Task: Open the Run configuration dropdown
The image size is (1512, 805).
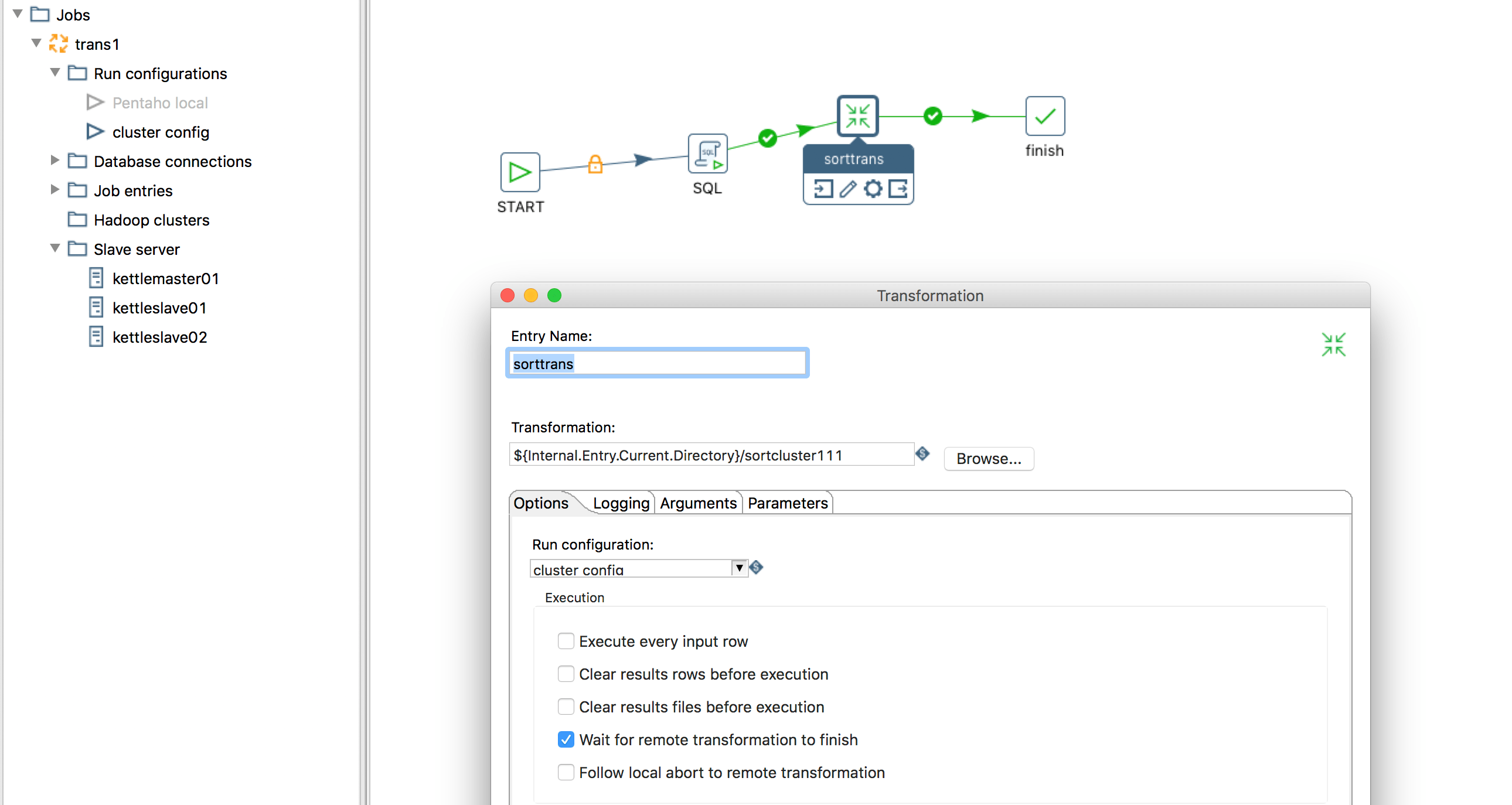Action: pyautogui.click(x=738, y=568)
